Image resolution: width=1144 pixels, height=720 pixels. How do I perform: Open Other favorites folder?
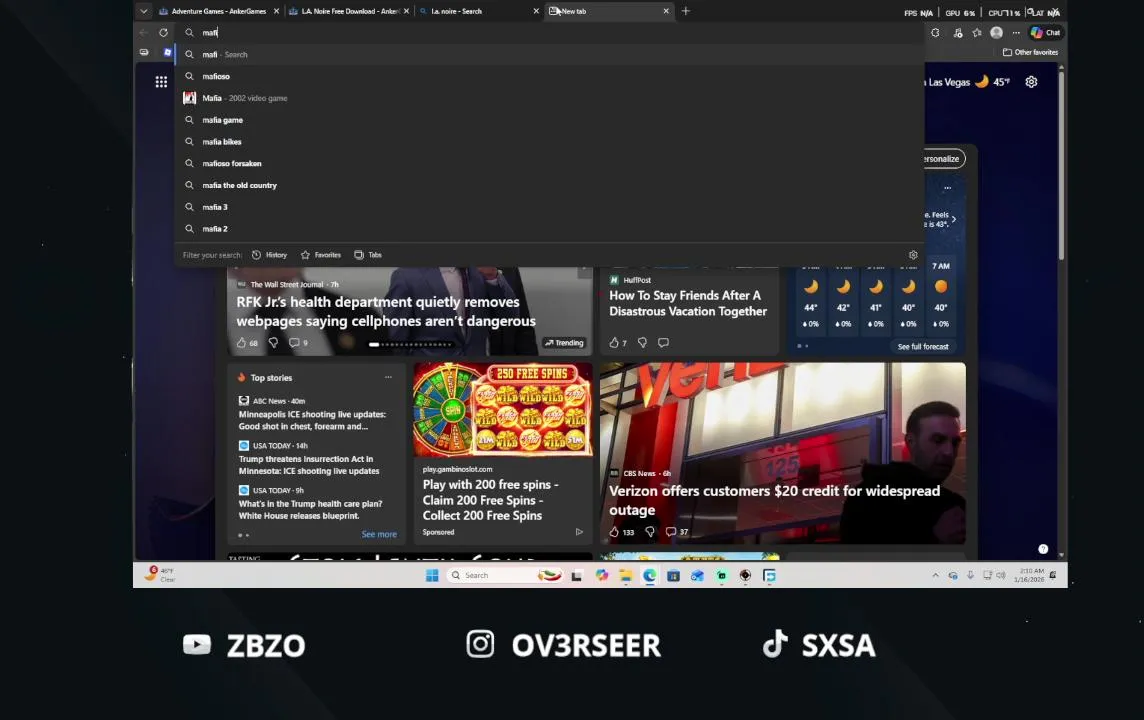[x=1030, y=53]
